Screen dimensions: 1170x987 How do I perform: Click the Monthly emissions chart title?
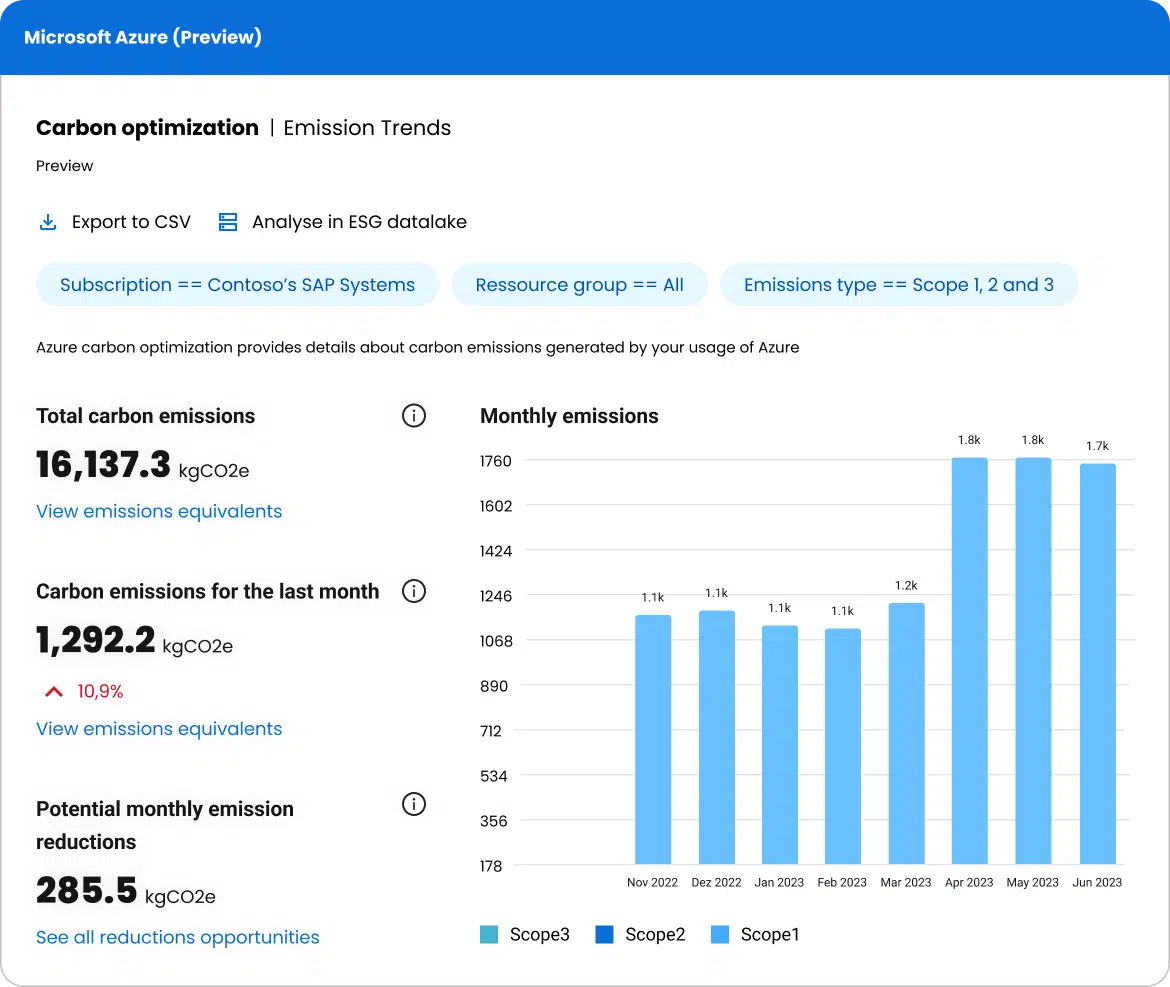pyautogui.click(x=569, y=416)
